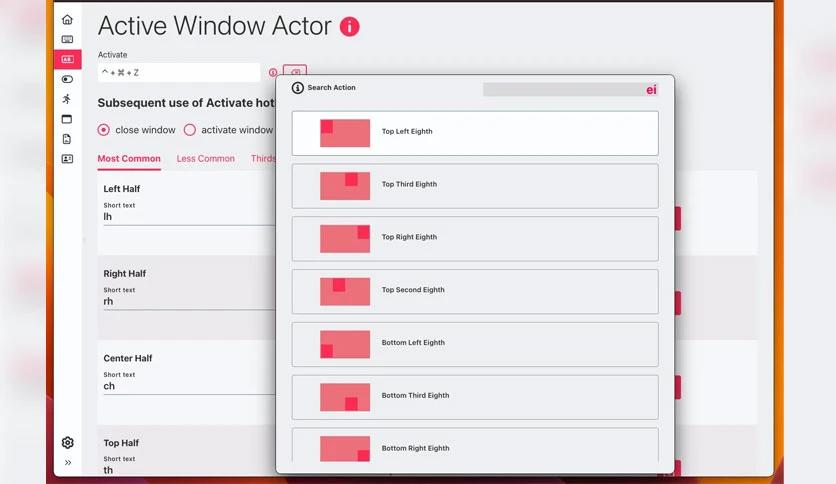
Task: Switch to the Thirds tab
Action: pos(263,159)
